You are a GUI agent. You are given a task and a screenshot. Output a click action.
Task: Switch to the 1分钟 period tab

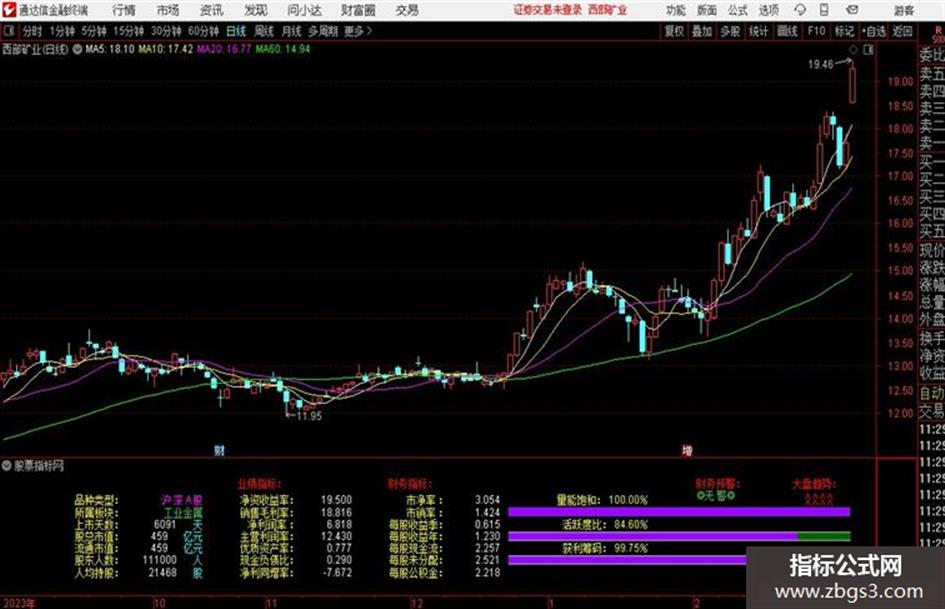61,31
